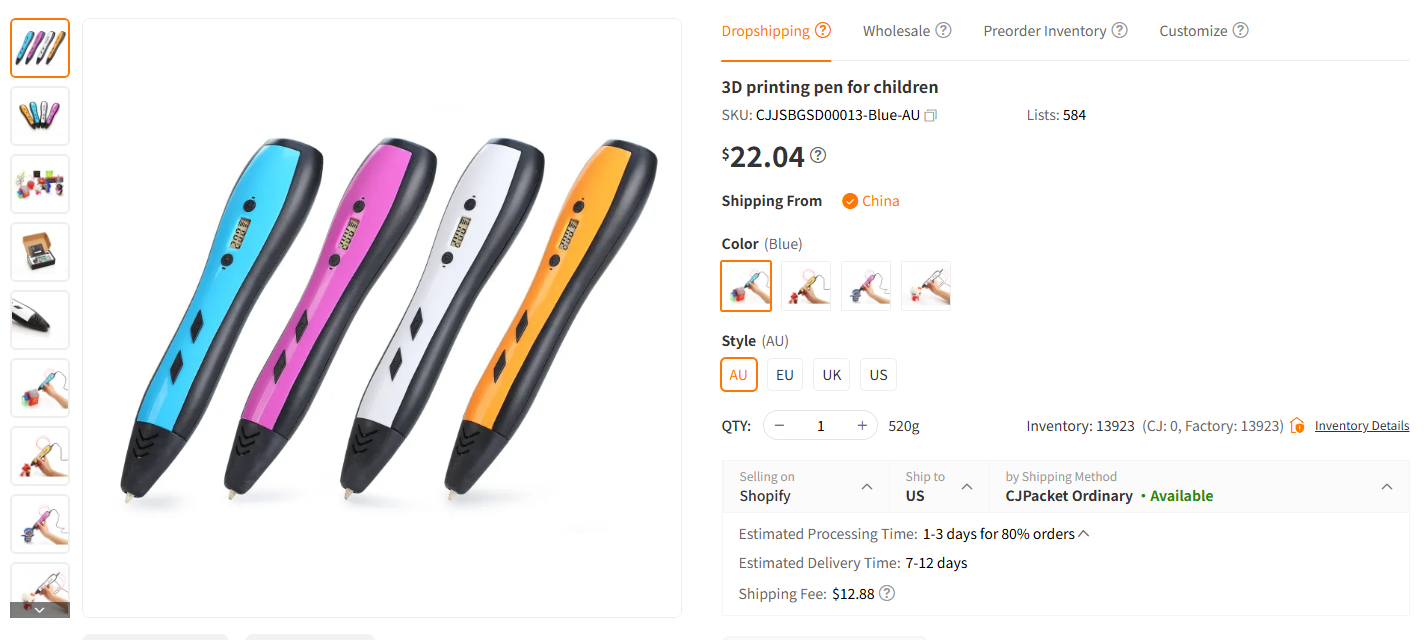
Task: Open the Inventory Details link
Action: tap(1362, 425)
